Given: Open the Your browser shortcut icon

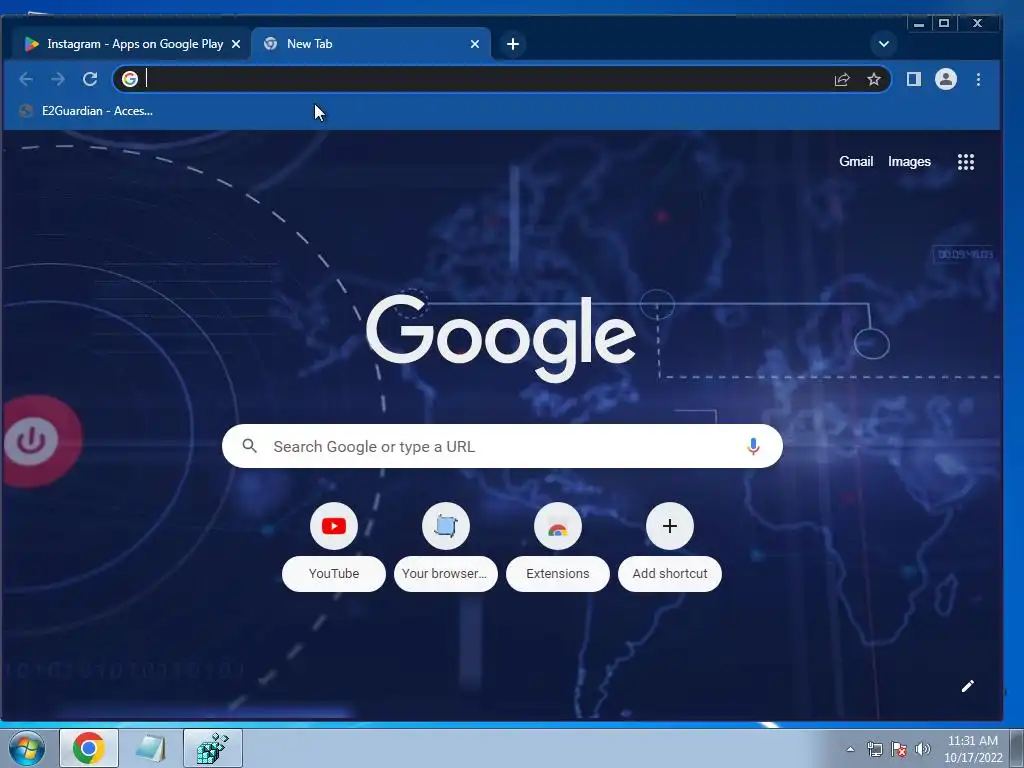Looking at the screenshot, I should coord(446,526).
